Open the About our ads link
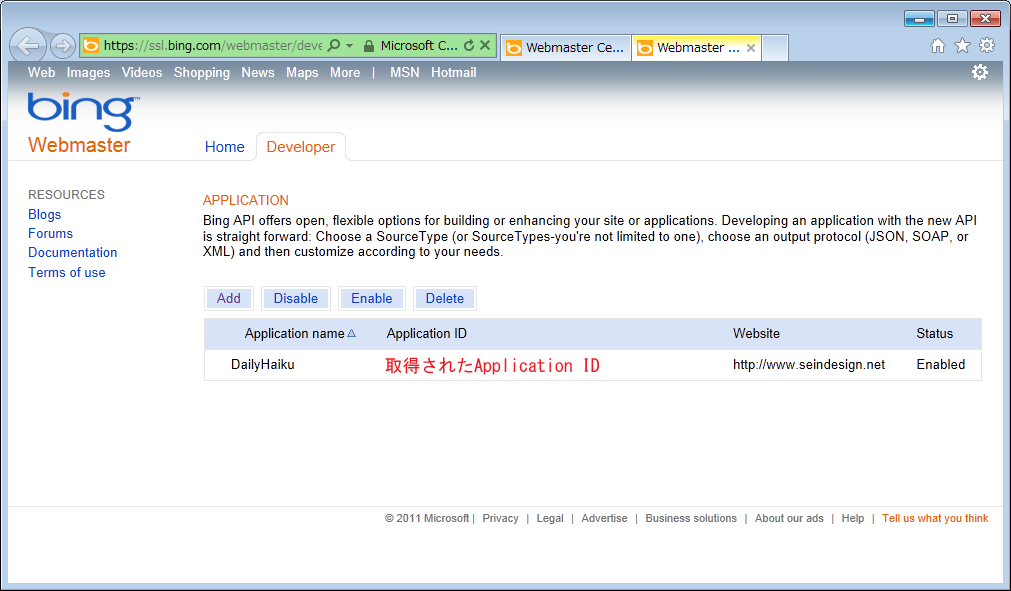 click(789, 518)
